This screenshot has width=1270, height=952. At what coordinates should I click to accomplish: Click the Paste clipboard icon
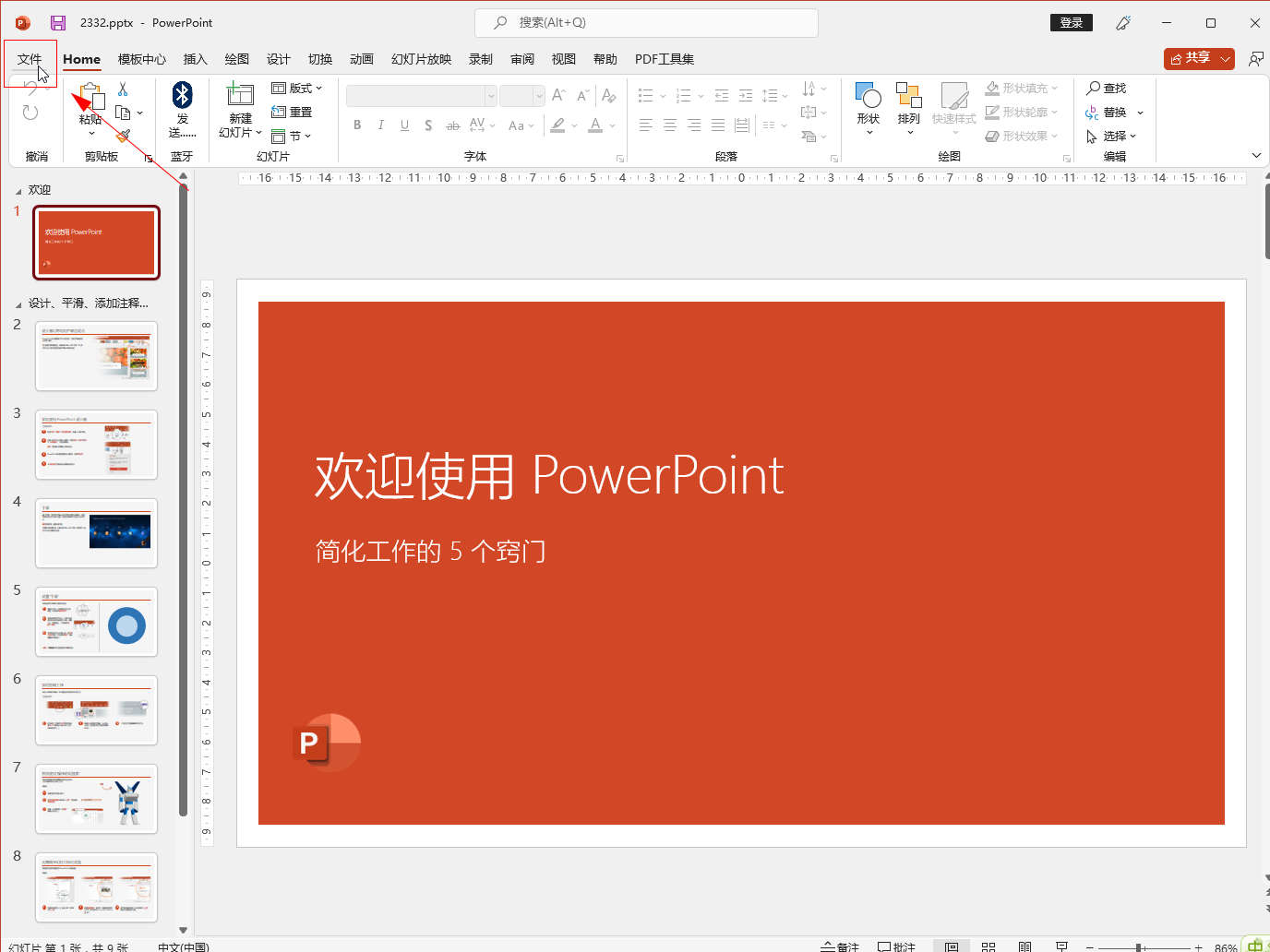tap(90, 97)
